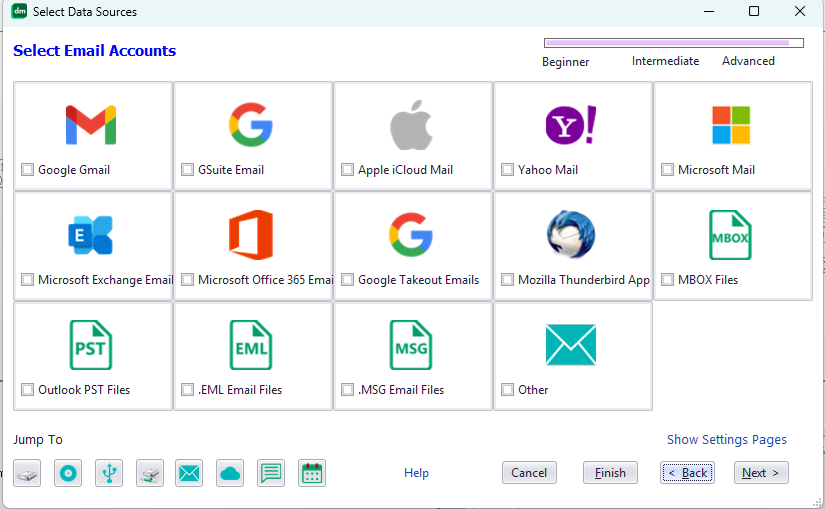This screenshot has width=825, height=509.
Task: Click the Mozilla Thunderbird bird icon
Action: click(x=571, y=235)
